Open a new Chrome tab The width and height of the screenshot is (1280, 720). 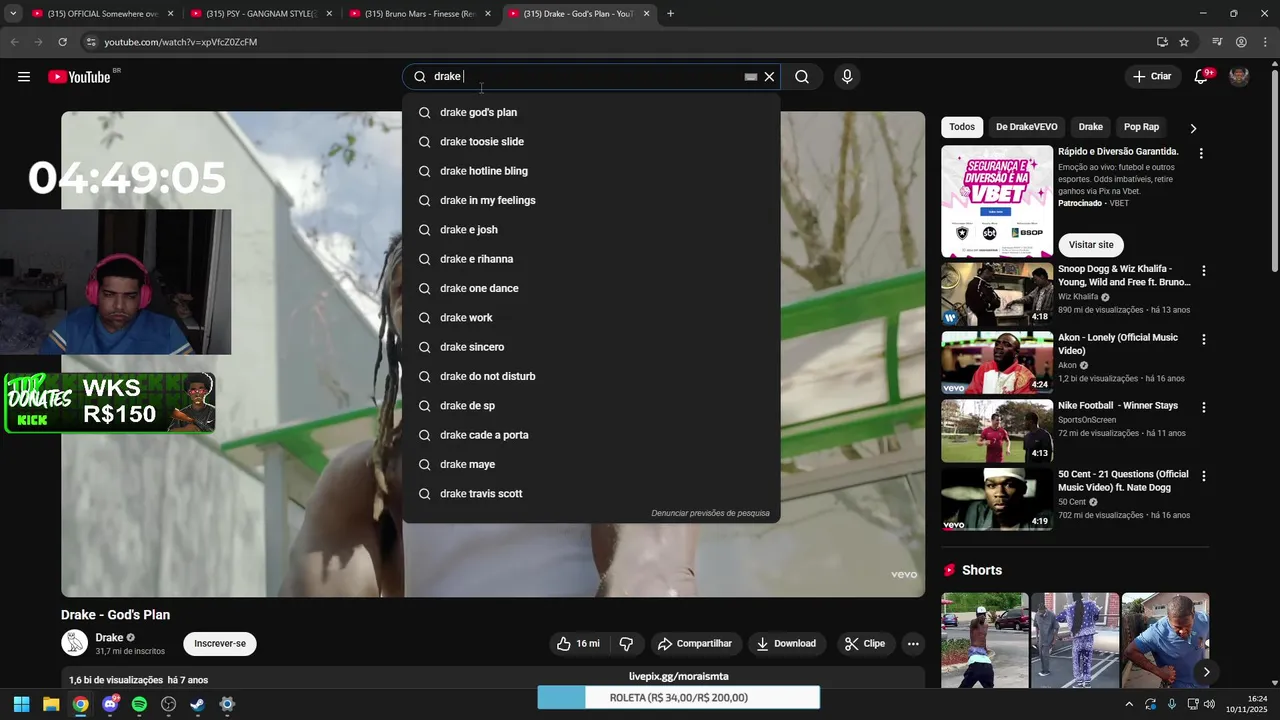(670, 14)
